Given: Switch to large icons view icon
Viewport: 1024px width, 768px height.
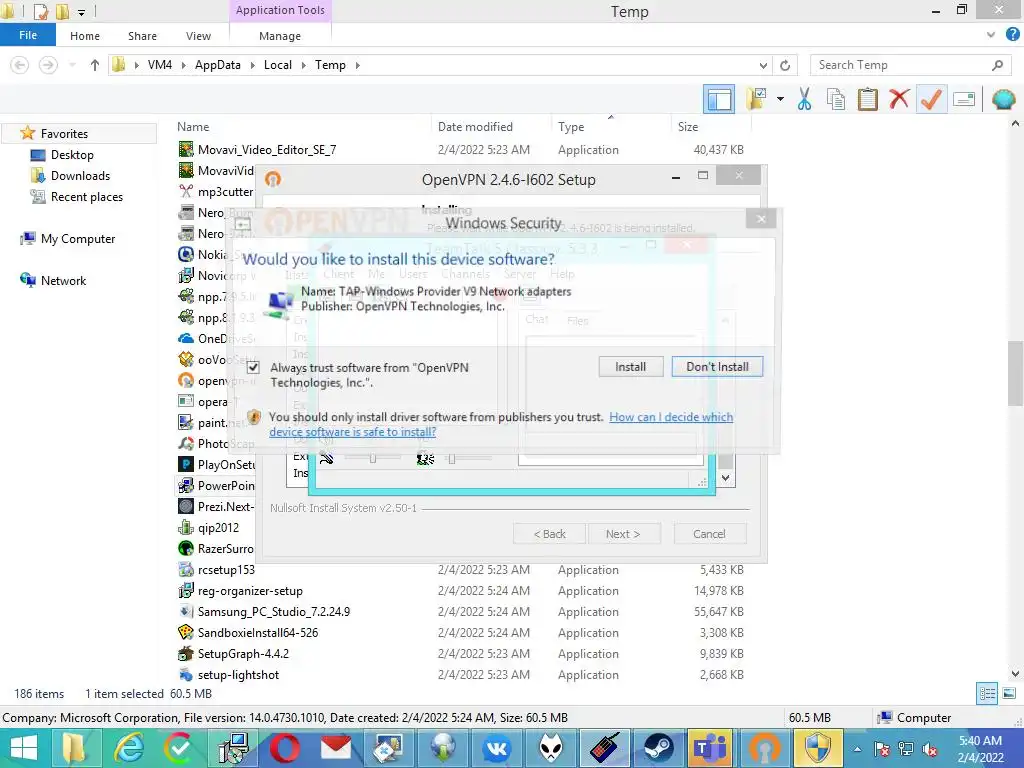Looking at the screenshot, I should point(1009,694).
